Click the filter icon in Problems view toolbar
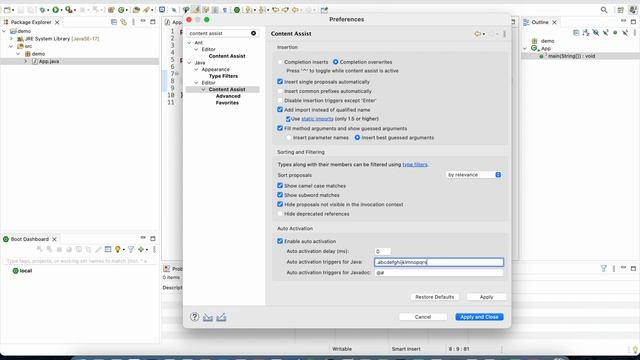 tap(604, 268)
